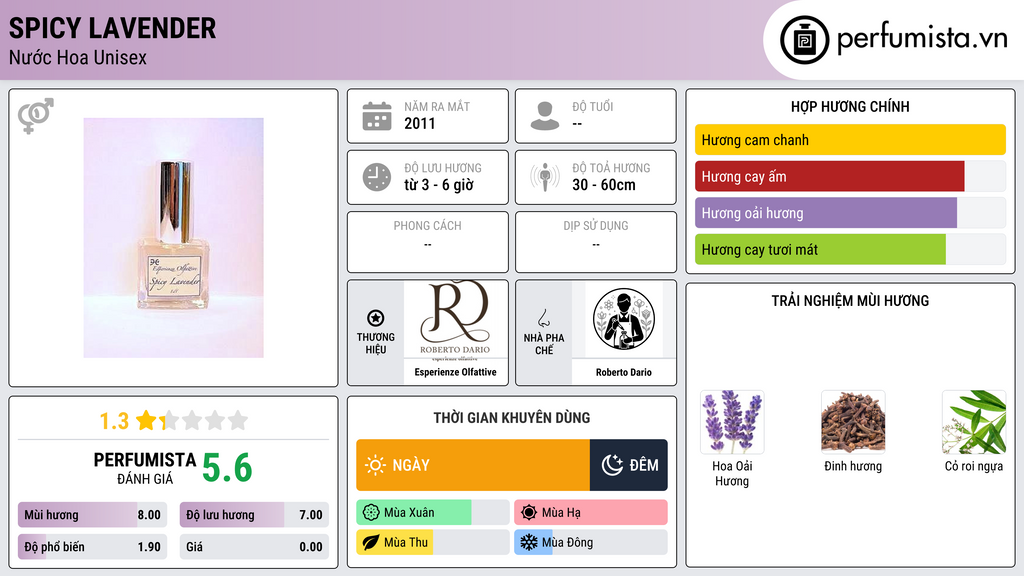Click the 30 - 60cm value
Image resolution: width=1024 pixels, height=576 pixels.
(x=603, y=185)
